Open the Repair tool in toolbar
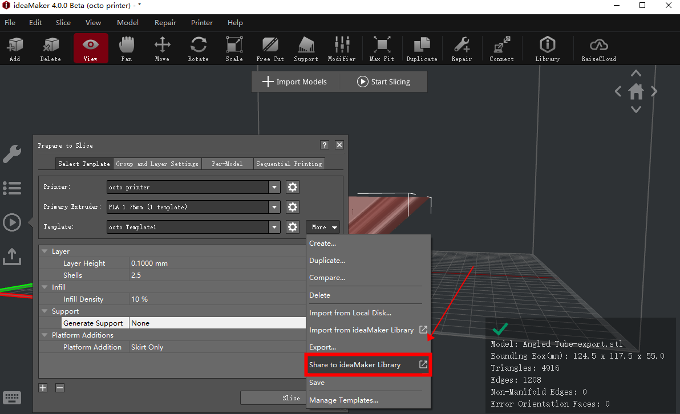This screenshot has width=680, height=414. click(x=461, y=49)
